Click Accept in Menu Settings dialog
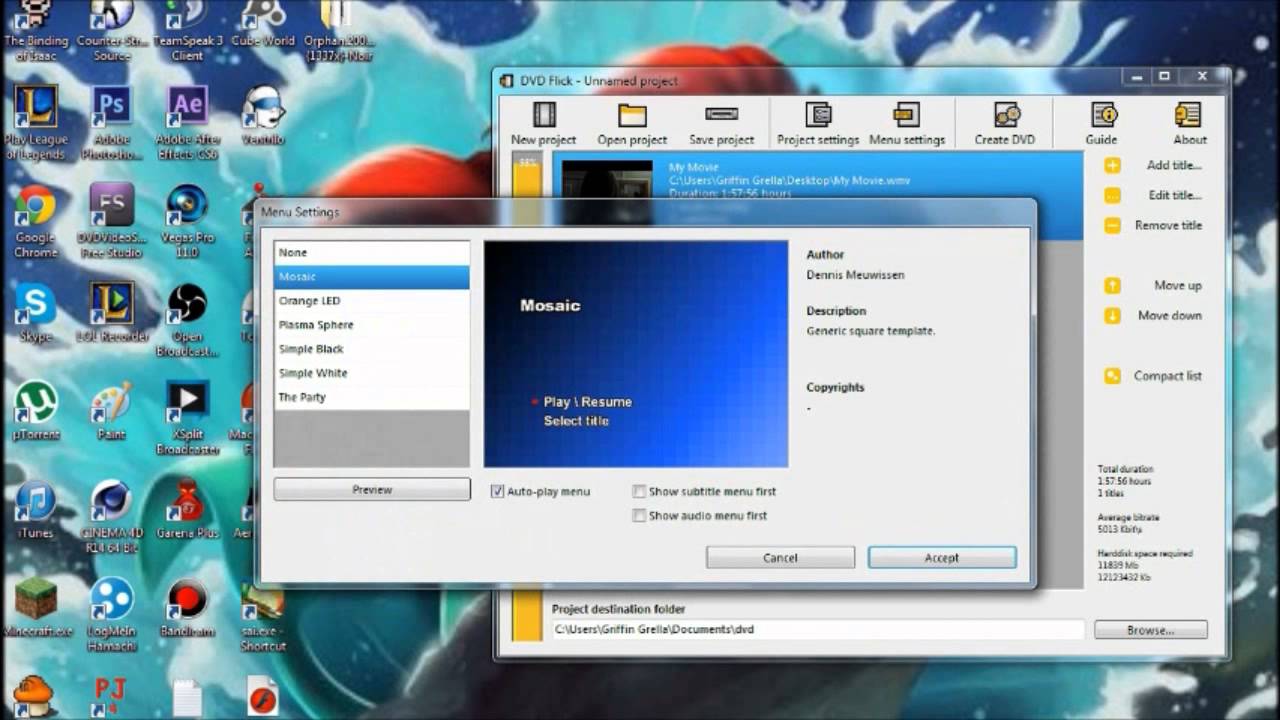The image size is (1280, 720). click(x=942, y=558)
